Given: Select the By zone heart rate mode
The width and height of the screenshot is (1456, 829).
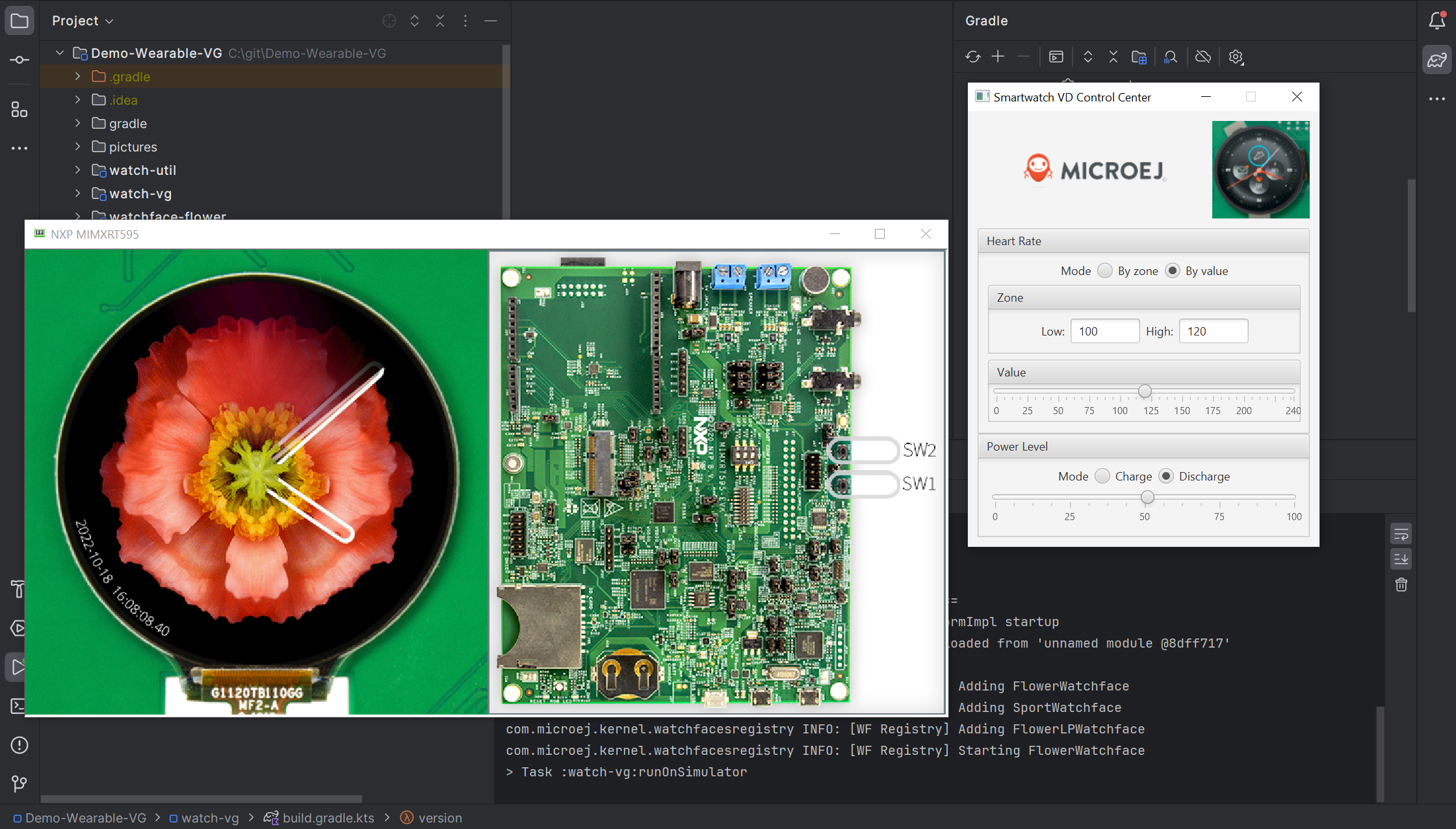Looking at the screenshot, I should coord(1105,271).
